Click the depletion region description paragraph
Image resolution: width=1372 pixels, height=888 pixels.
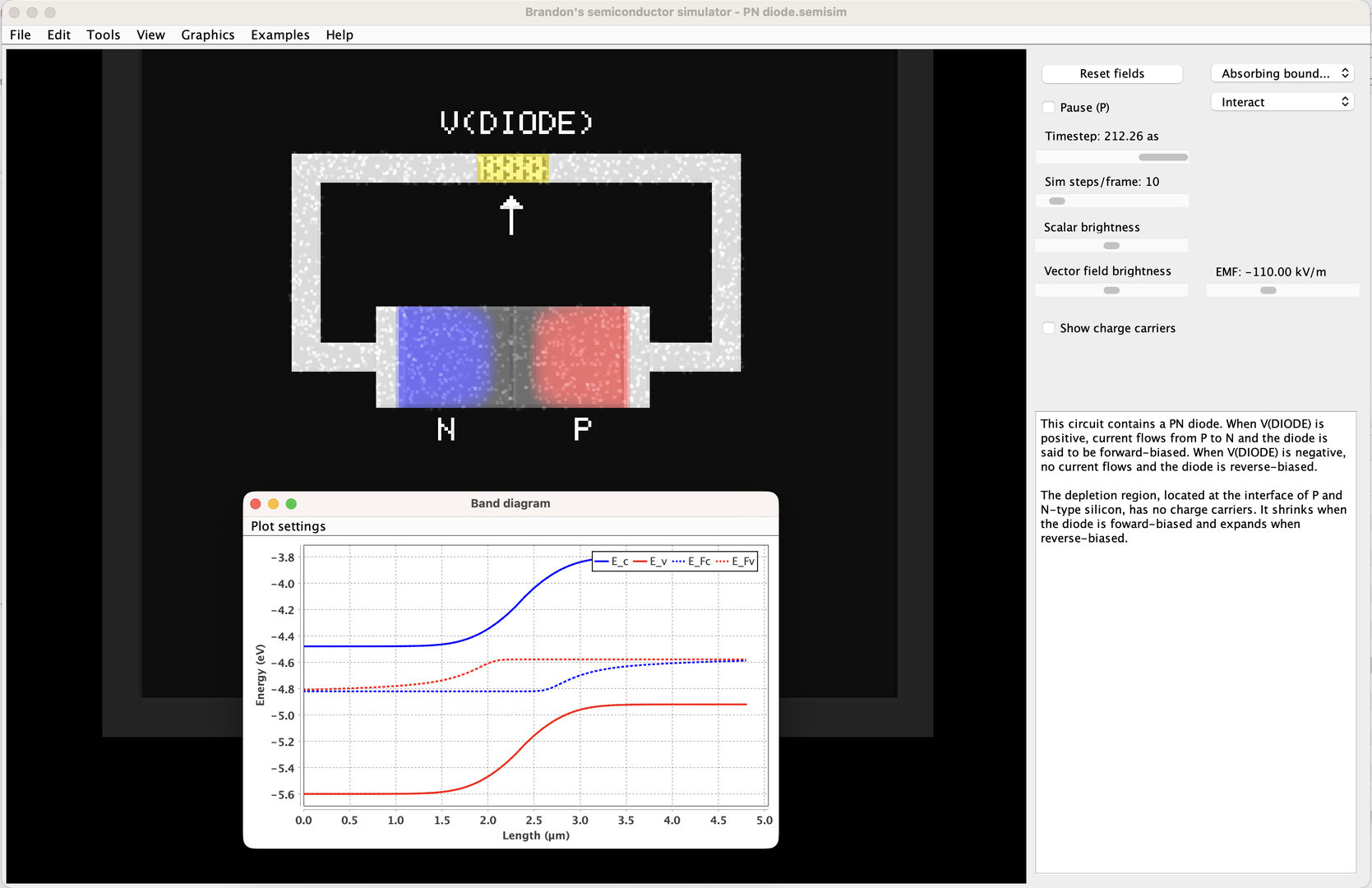pyautogui.click(x=1193, y=516)
